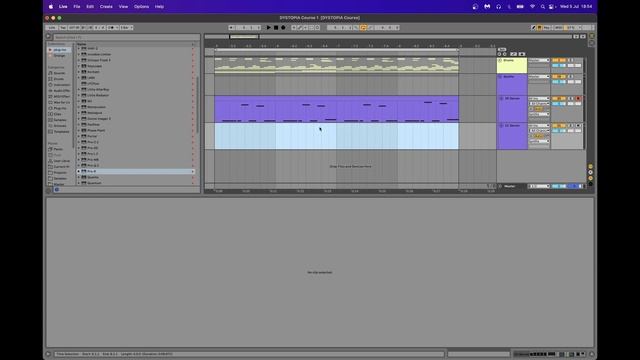
Task: Expand the Pro-Q 3 plug-in row
Action: coord(79,165)
